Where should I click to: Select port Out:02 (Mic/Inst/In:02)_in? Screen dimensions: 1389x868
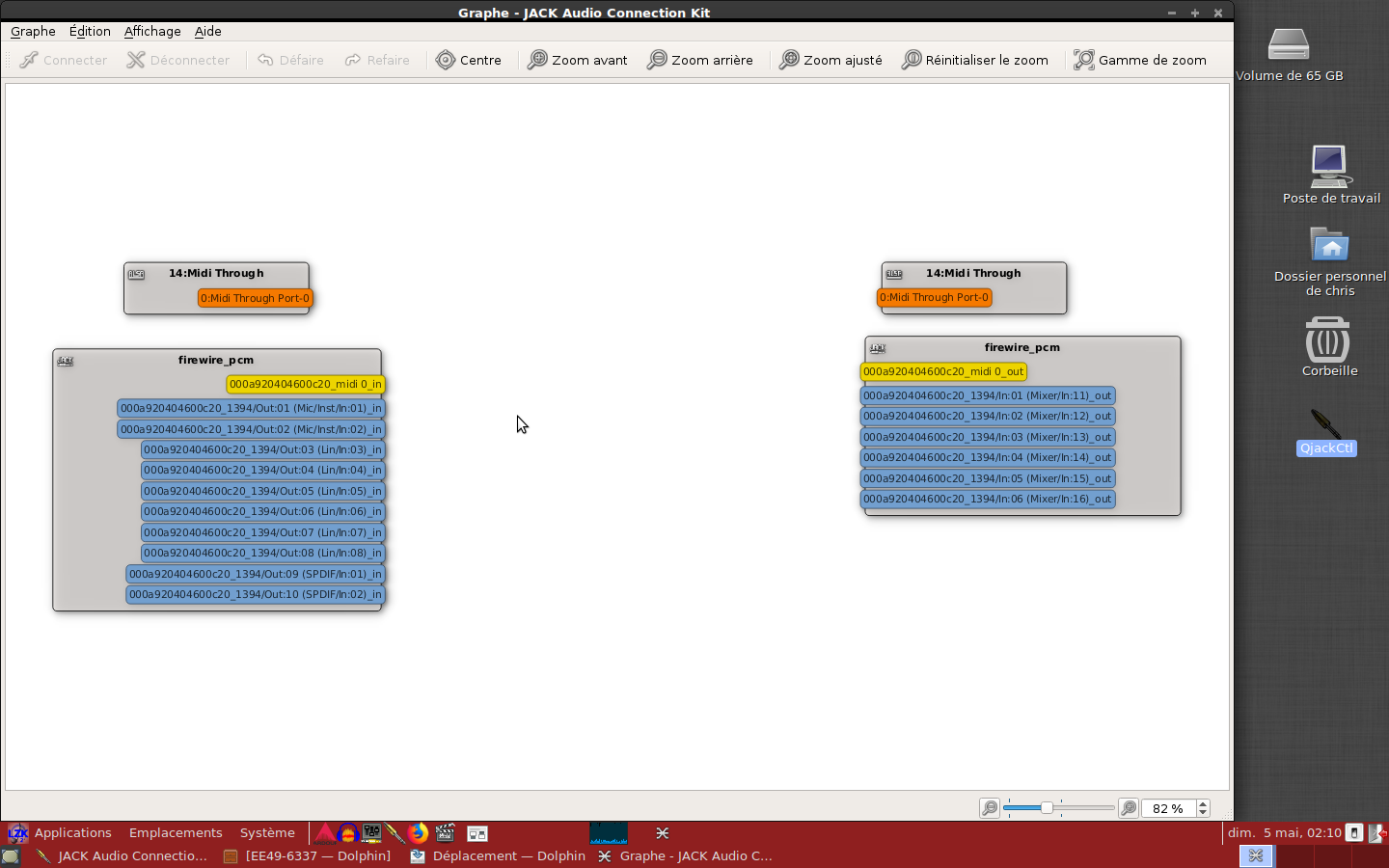tap(251, 429)
